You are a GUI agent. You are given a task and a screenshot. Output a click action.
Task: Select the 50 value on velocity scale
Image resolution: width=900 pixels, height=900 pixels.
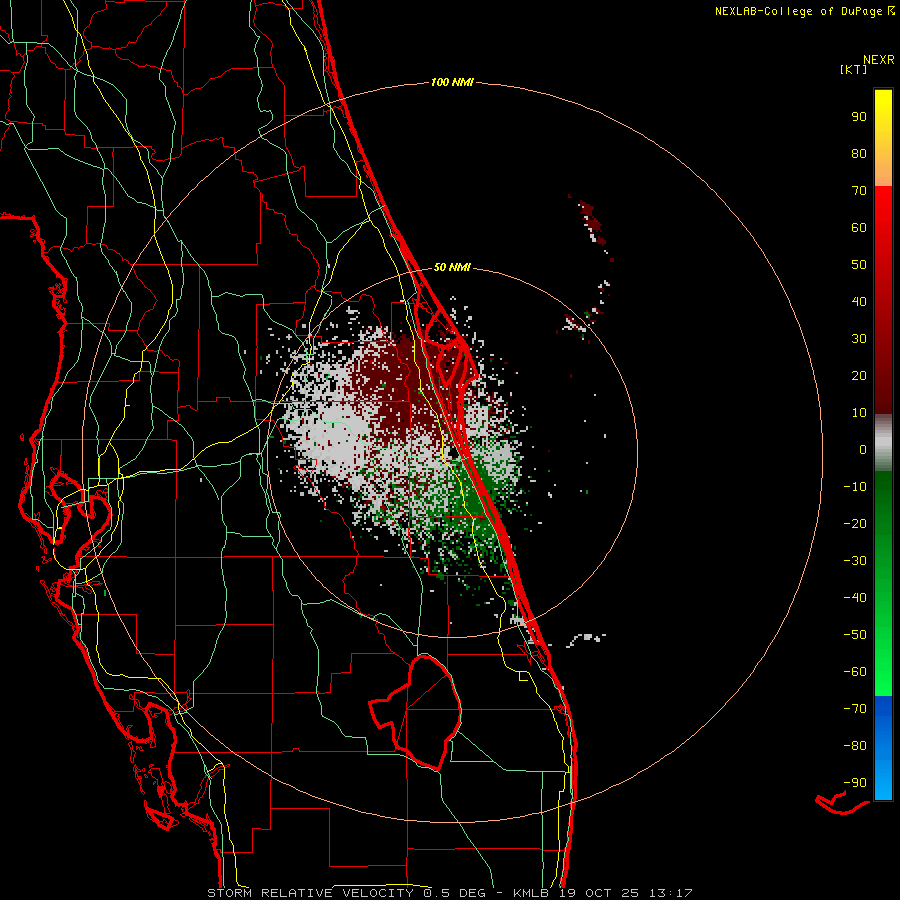pos(859,265)
